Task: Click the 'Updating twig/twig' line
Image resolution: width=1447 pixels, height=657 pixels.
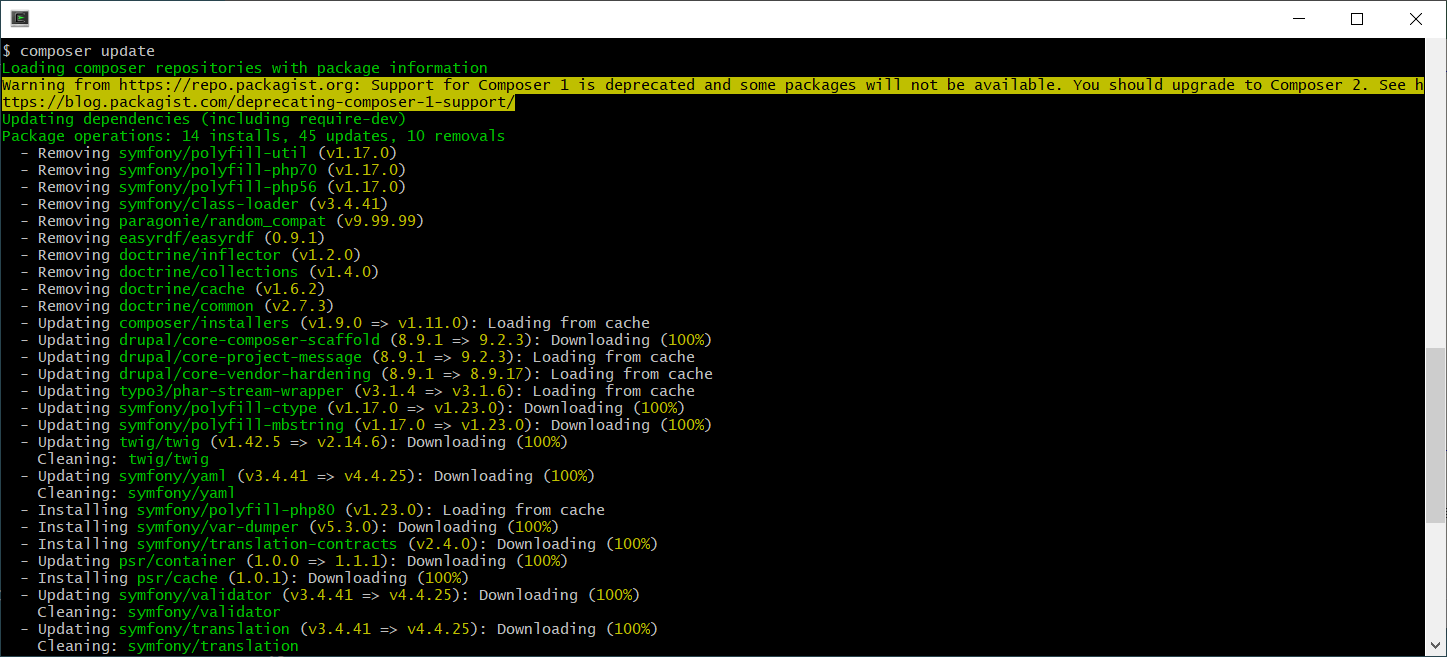Action: point(294,442)
